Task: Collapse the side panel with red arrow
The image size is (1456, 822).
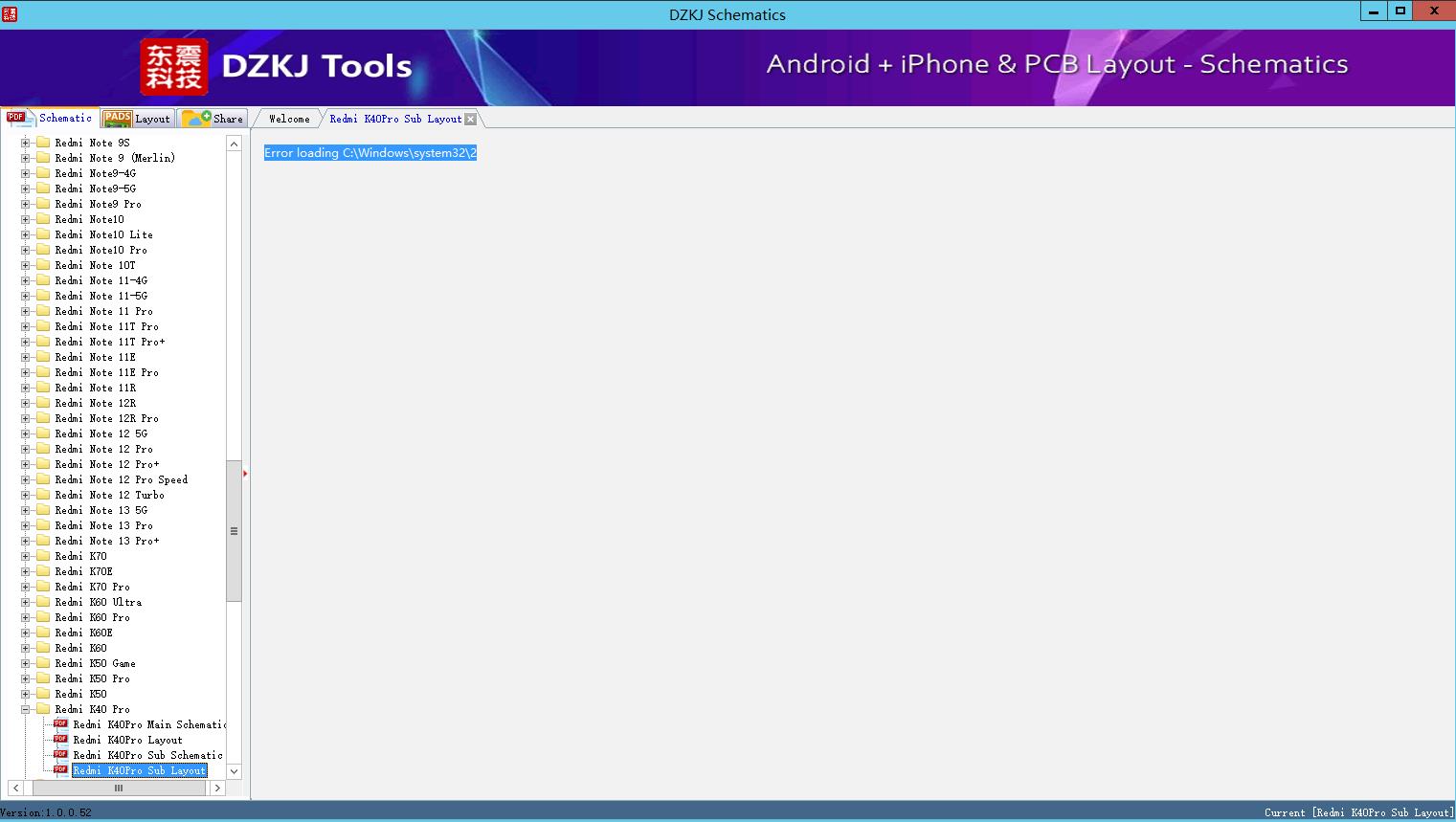Action: coord(245,474)
